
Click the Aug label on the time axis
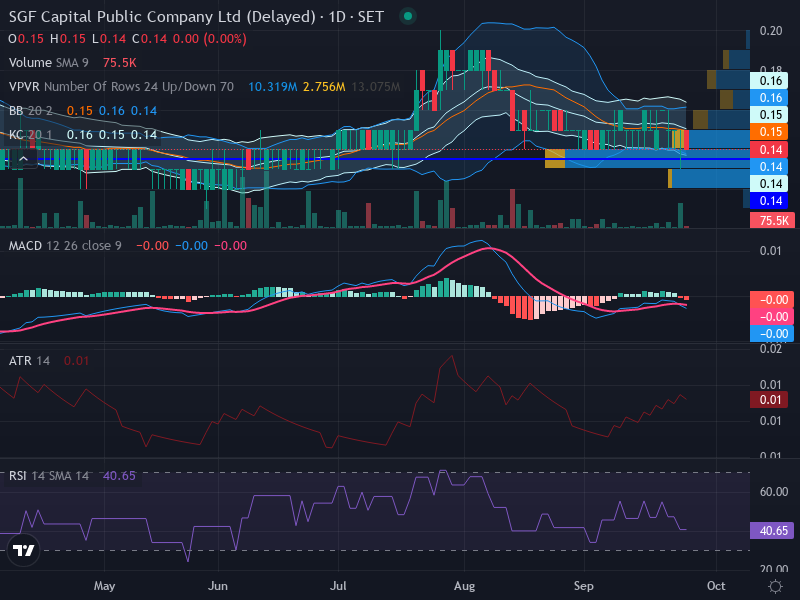coord(464,586)
